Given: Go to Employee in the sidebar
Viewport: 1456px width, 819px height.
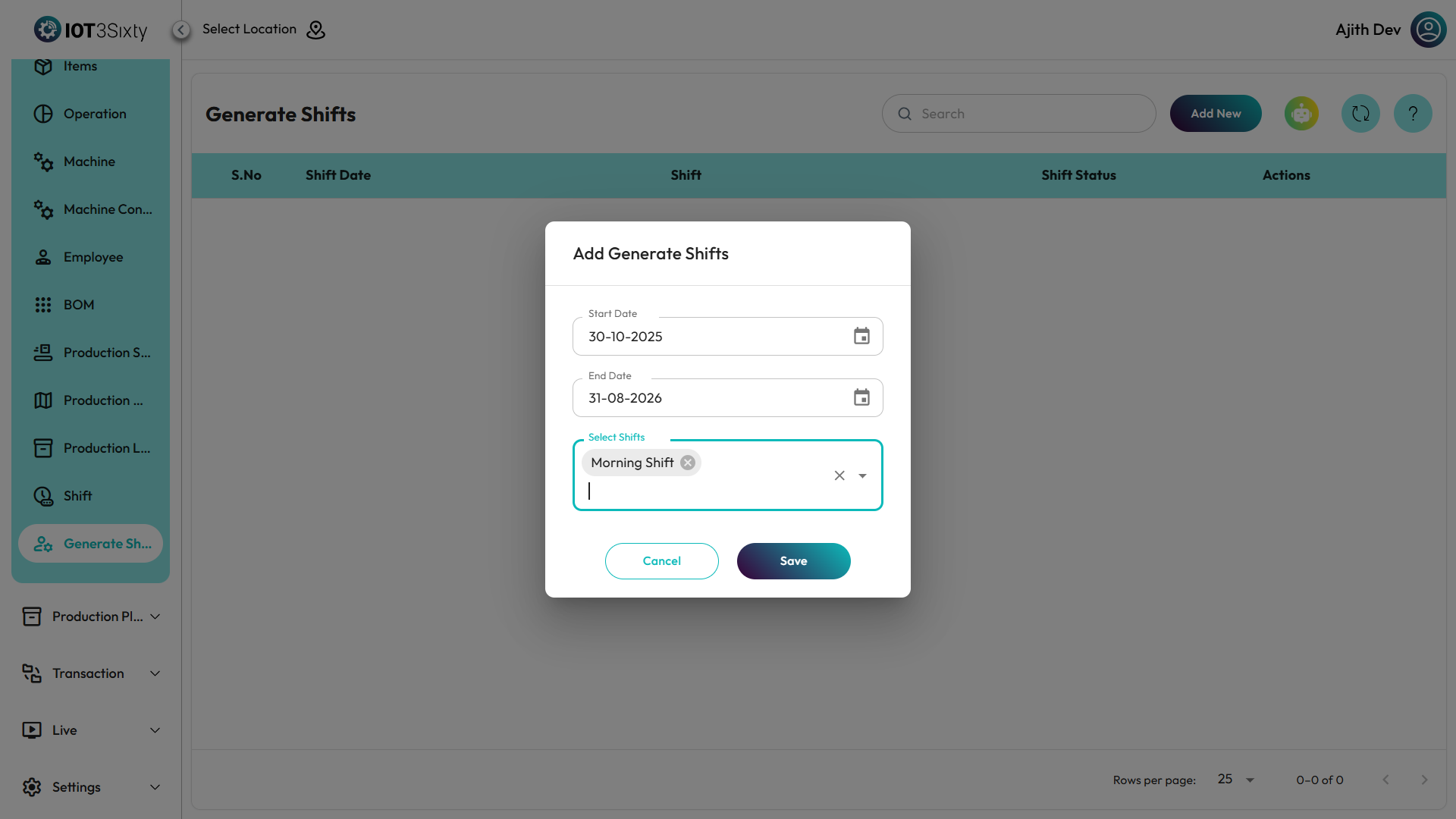Looking at the screenshot, I should [93, 257].
